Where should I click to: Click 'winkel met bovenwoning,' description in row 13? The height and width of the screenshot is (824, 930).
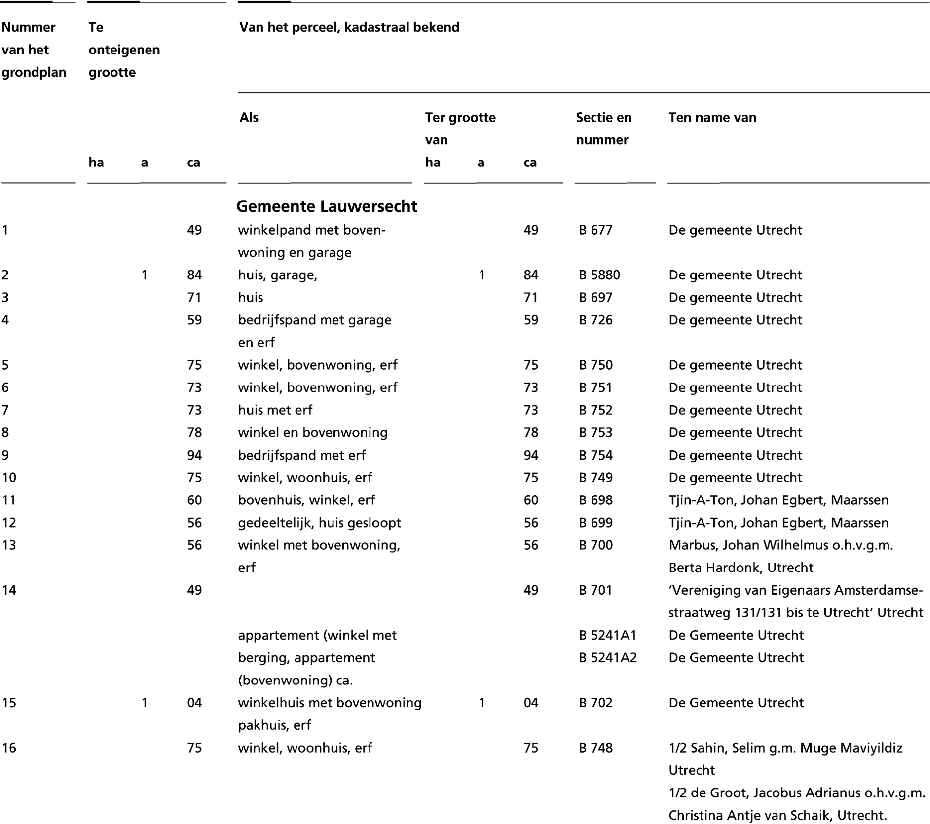(x=319, y=546)
